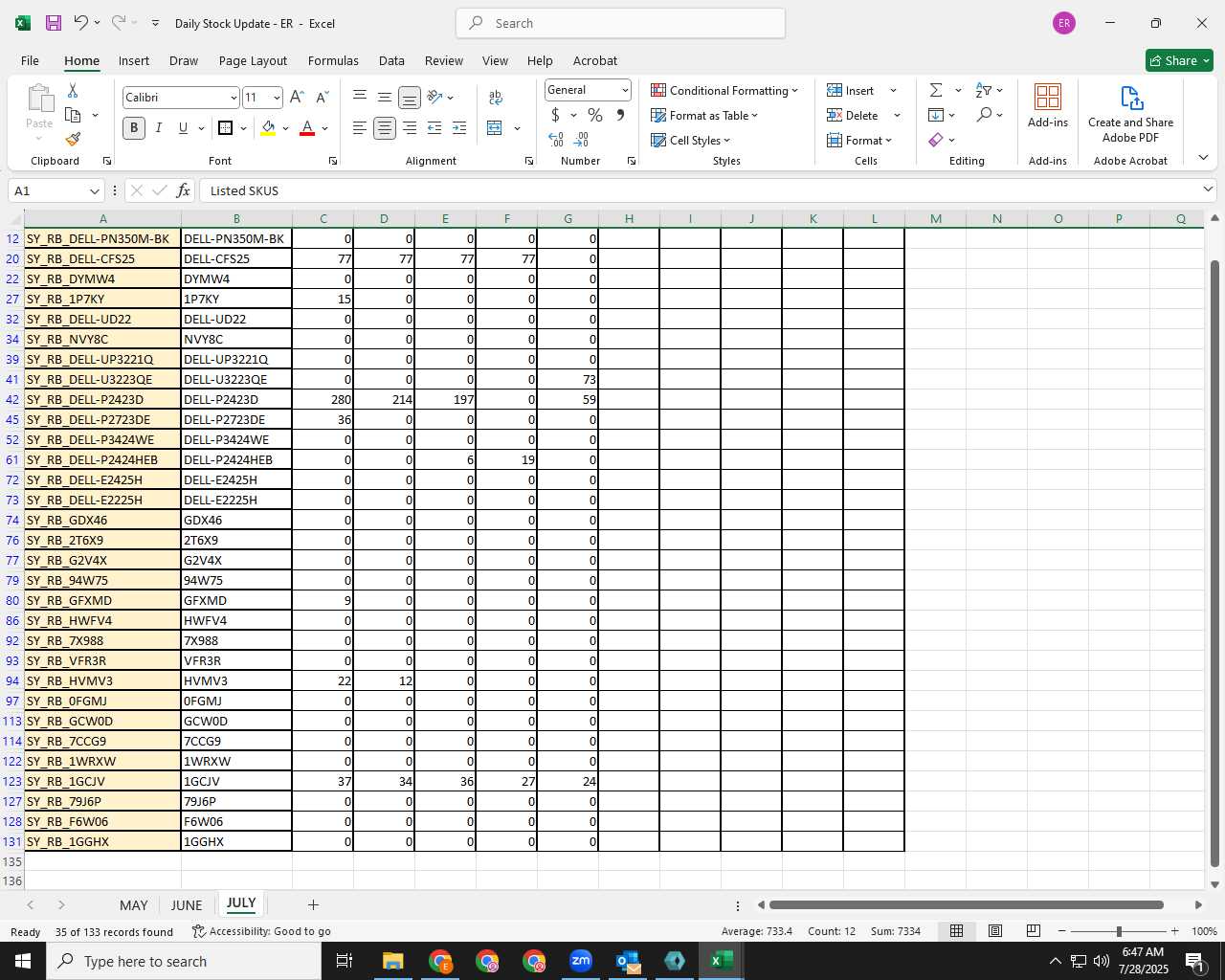Click the Cut scissors icon

point(73,90)
